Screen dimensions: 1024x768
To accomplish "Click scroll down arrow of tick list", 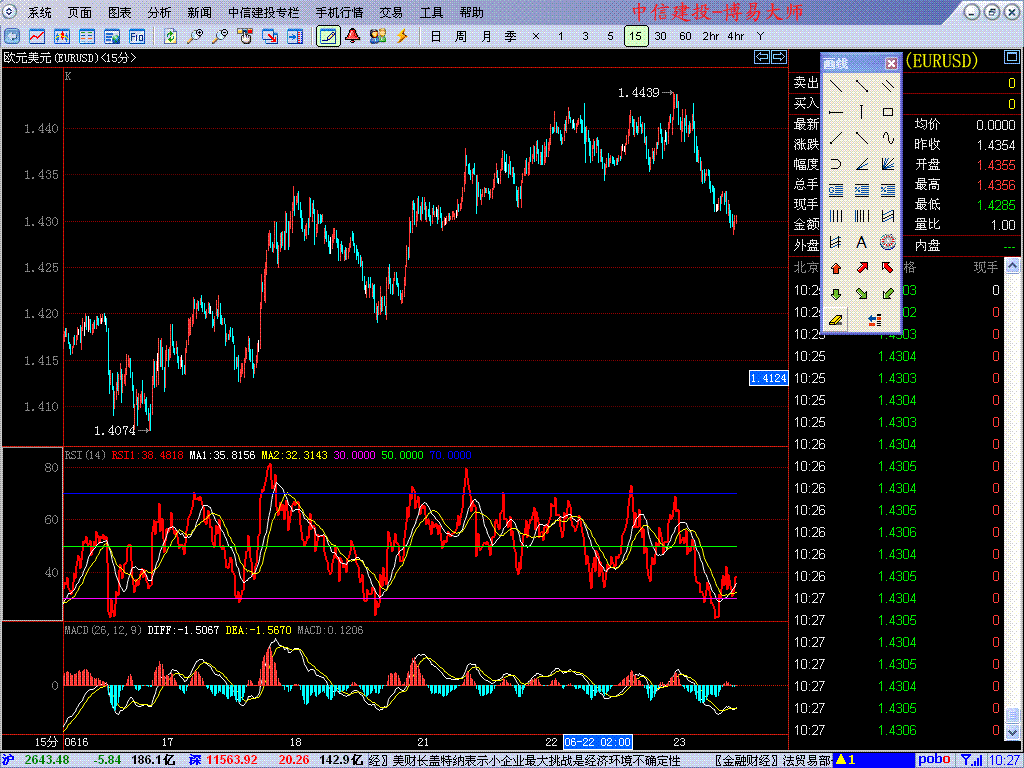I will [x=1012, y=731].
